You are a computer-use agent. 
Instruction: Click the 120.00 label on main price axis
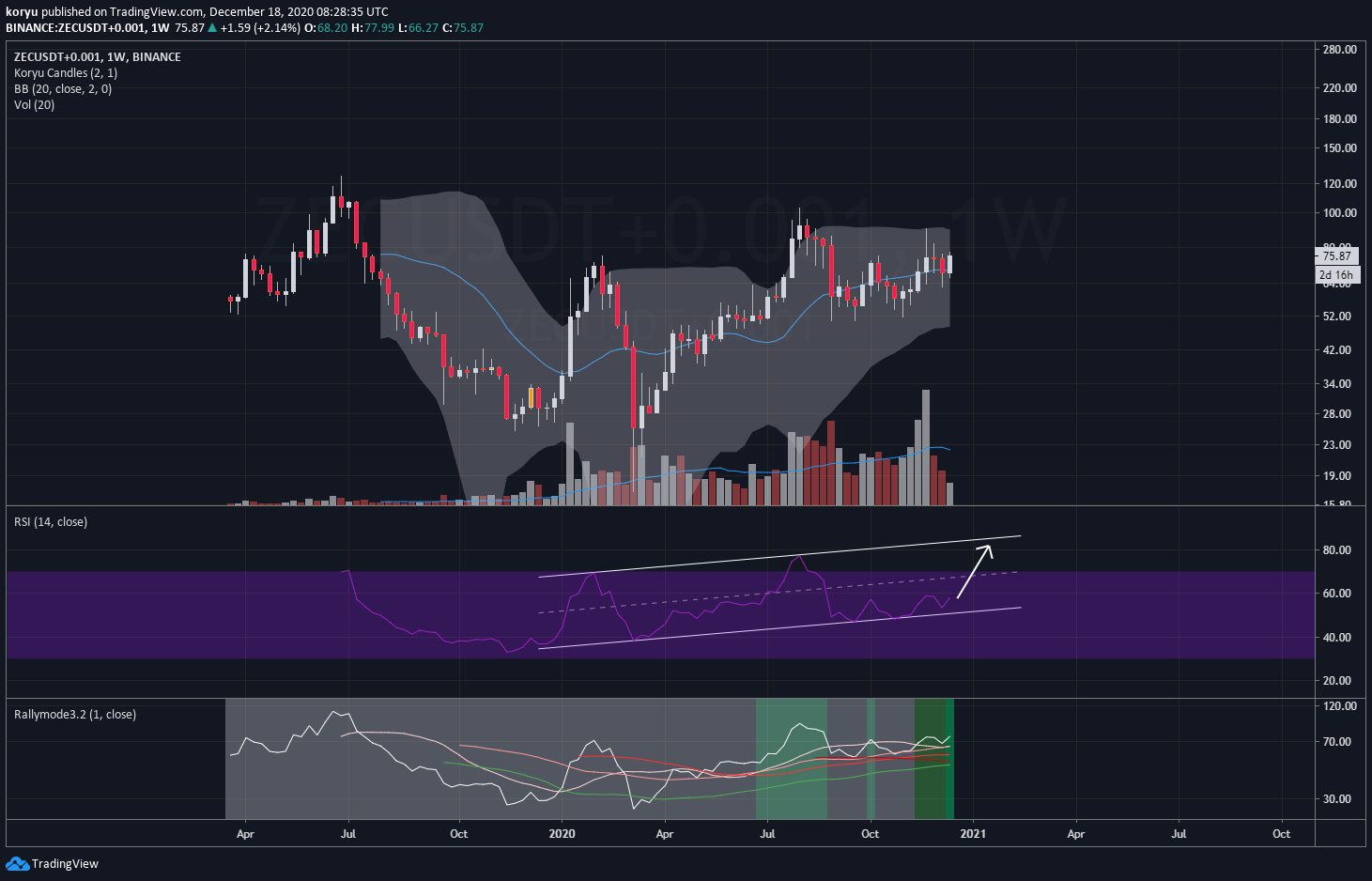pyautogui.click(x=1340, y=183)
